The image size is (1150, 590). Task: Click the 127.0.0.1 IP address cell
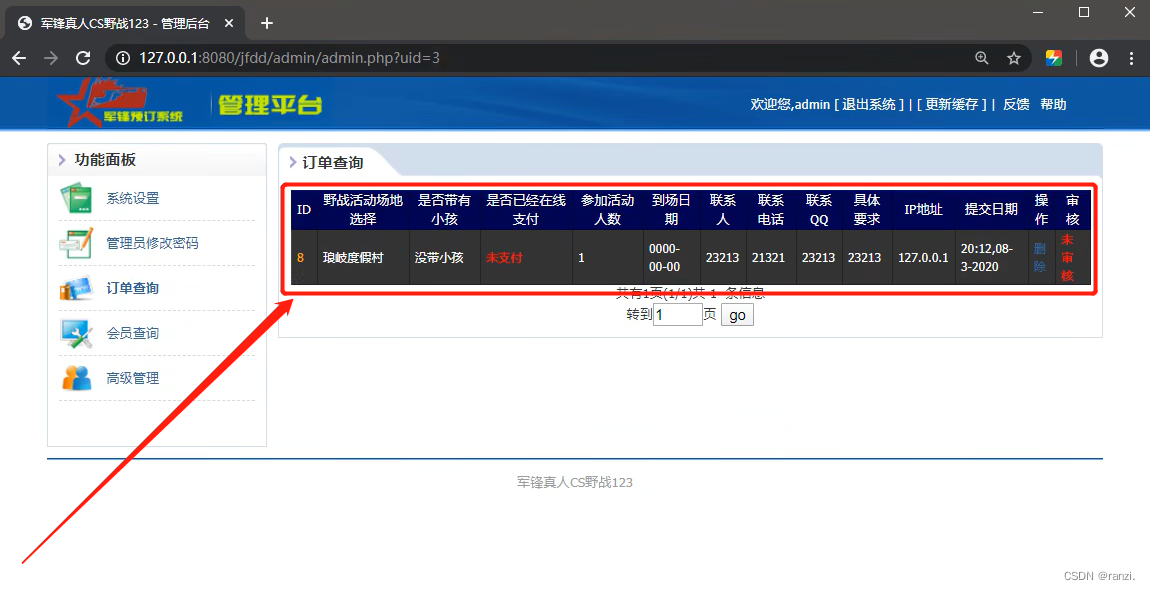tap(923, 258)
